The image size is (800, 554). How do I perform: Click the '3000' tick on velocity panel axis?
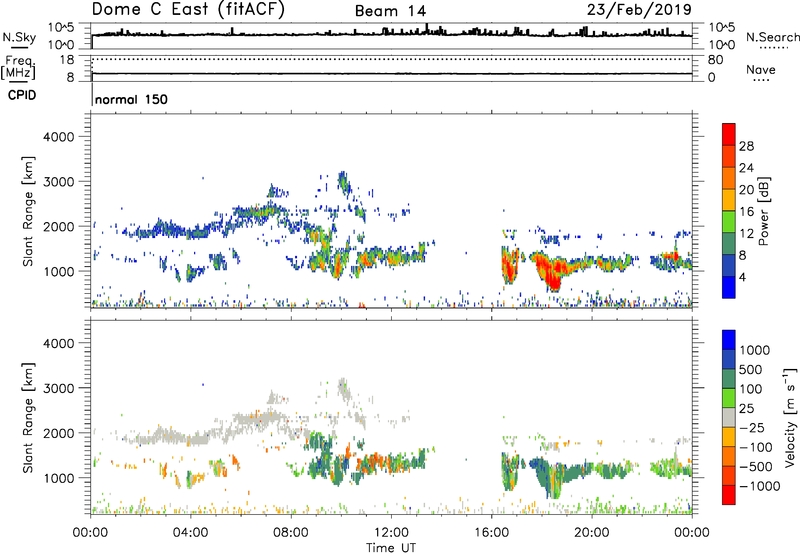(58, 388)
